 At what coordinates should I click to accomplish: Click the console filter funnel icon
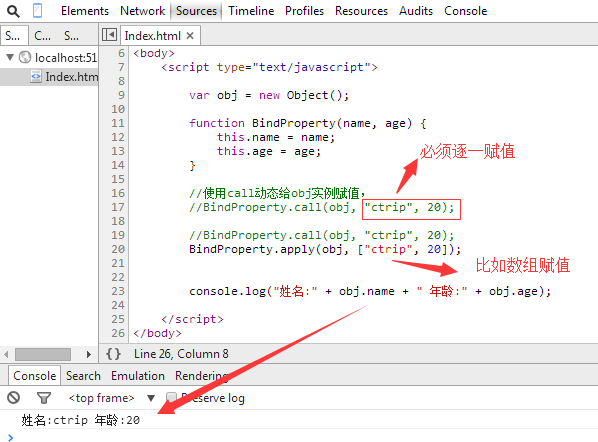43,398
